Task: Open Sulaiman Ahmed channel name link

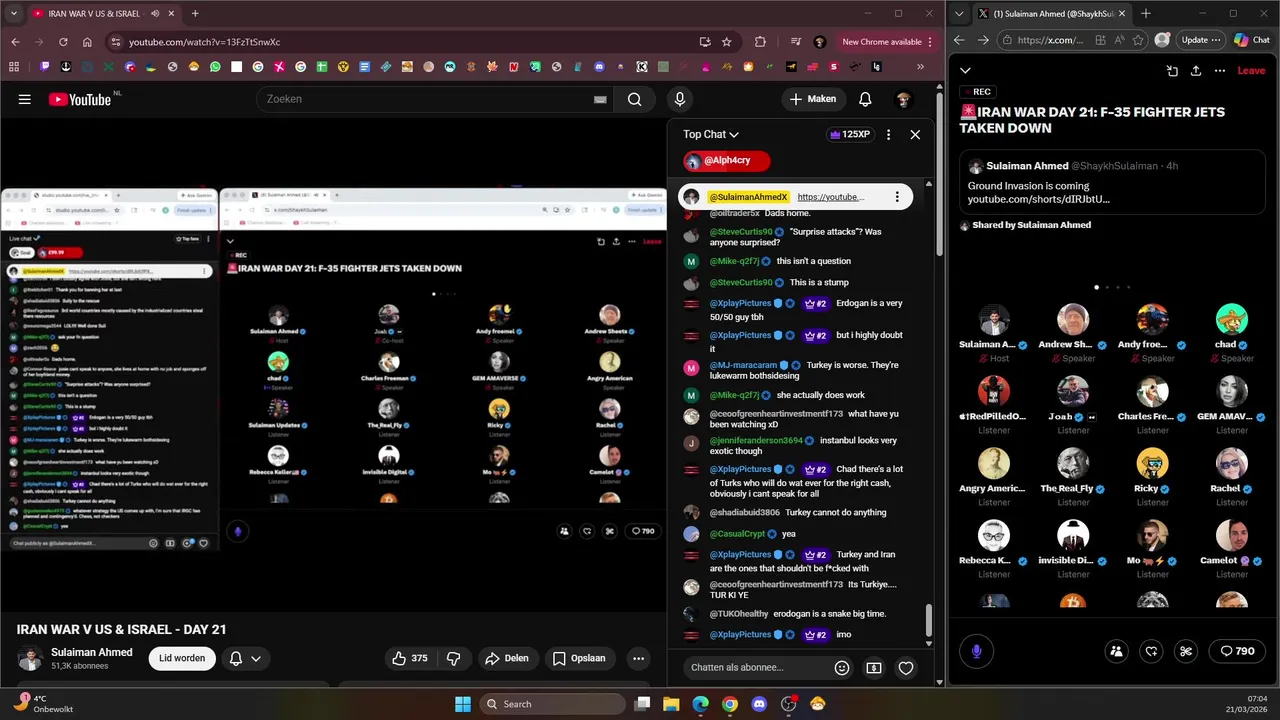Action: 92,652
